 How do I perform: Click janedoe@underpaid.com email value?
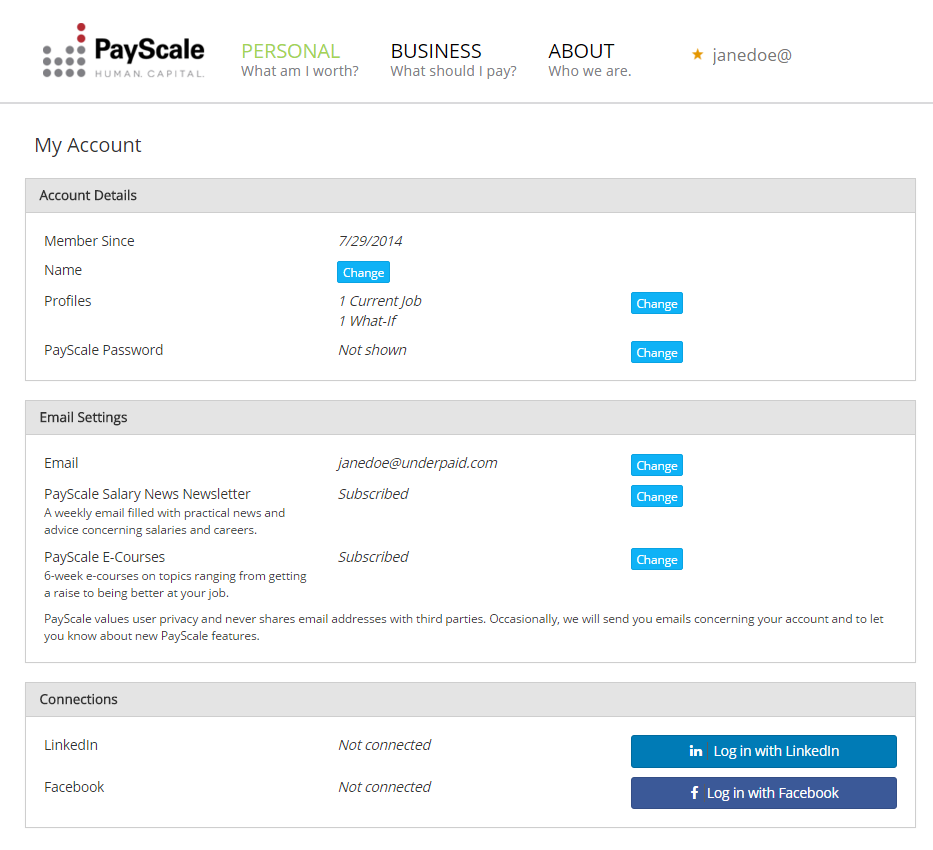click(417, 463)
